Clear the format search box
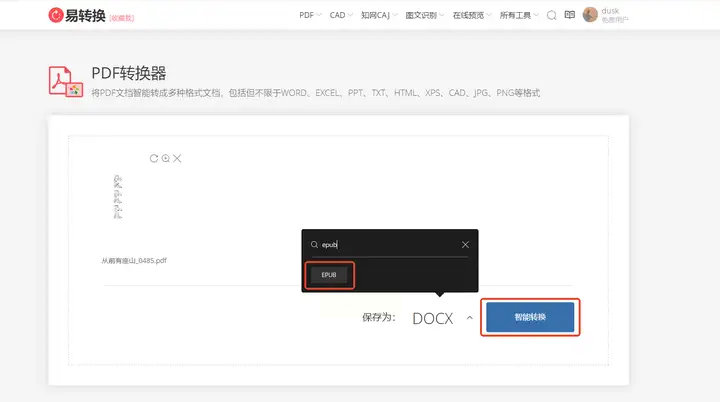The width and height of the screenshot is (720, 402). pos(465,244)
